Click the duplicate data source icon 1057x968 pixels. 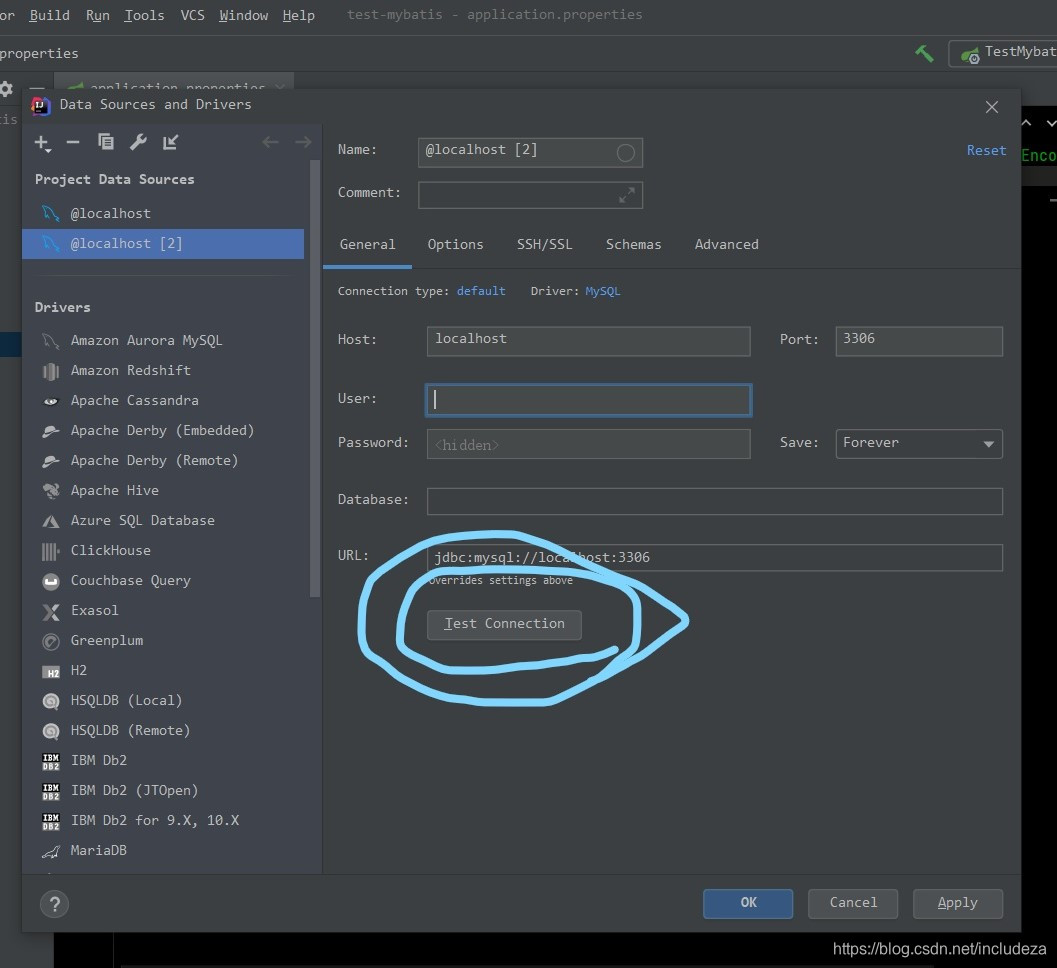tap(106, 142)
